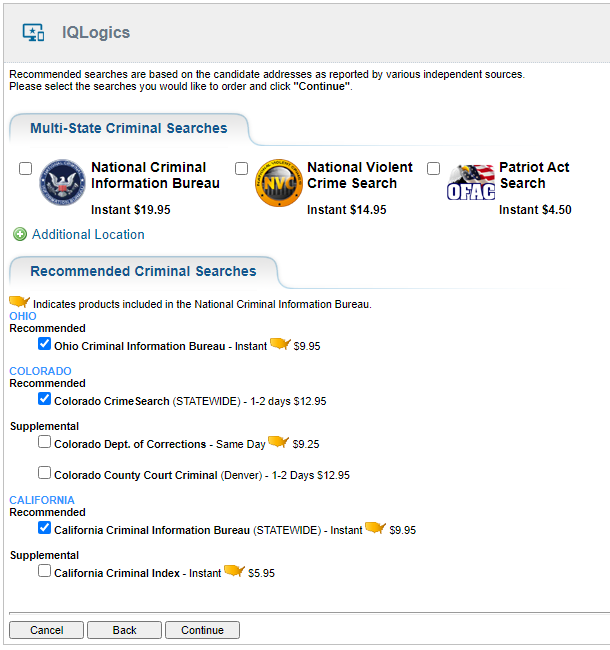Click the Colorado CrimeSearch (STATEWIDE) label
Viewport: 610px width, 650px height.
click(147, 401)
